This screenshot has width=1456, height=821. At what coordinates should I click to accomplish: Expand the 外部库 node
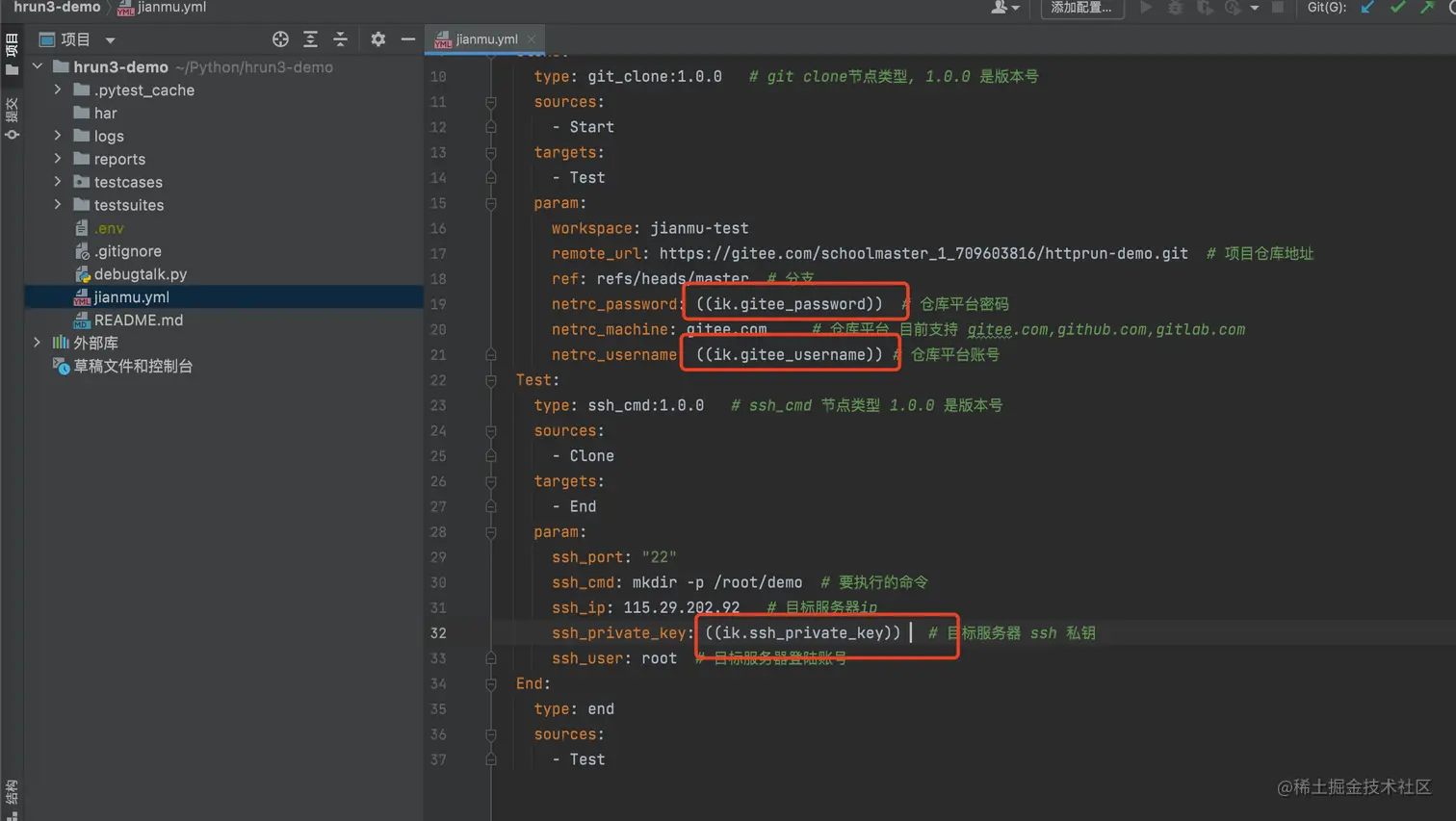pyautogui.click(x=38, y=343)
